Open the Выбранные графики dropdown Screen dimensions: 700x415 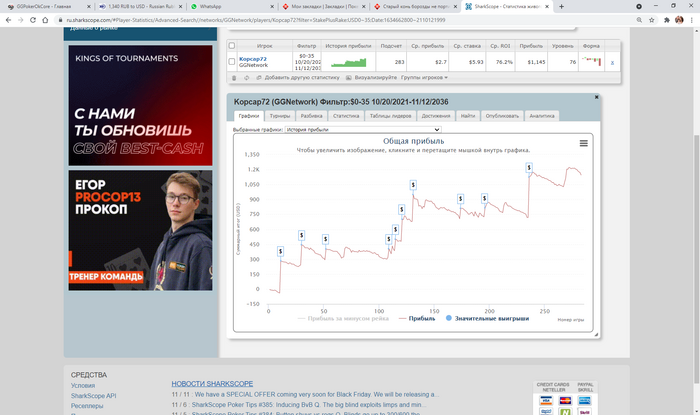pos(363,129)
